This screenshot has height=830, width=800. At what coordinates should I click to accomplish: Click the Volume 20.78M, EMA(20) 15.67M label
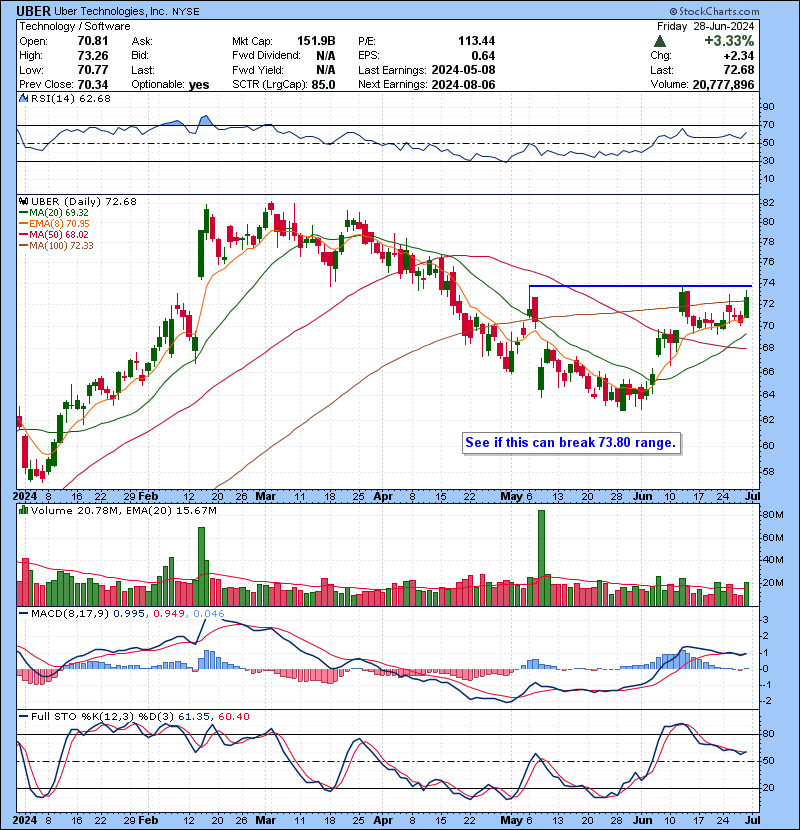124,511
